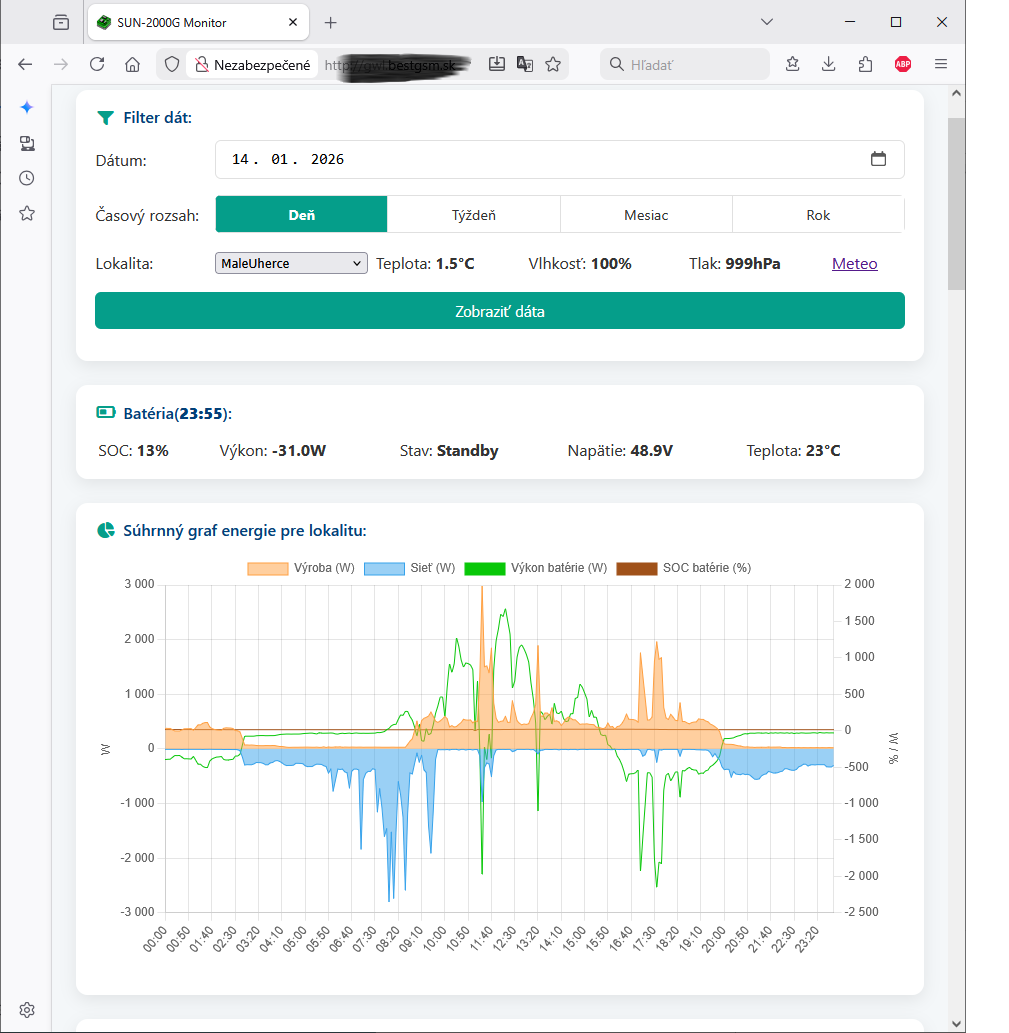
Task: Toggle Sieť (W) series in chart legend
Action: tap(410, 568)
